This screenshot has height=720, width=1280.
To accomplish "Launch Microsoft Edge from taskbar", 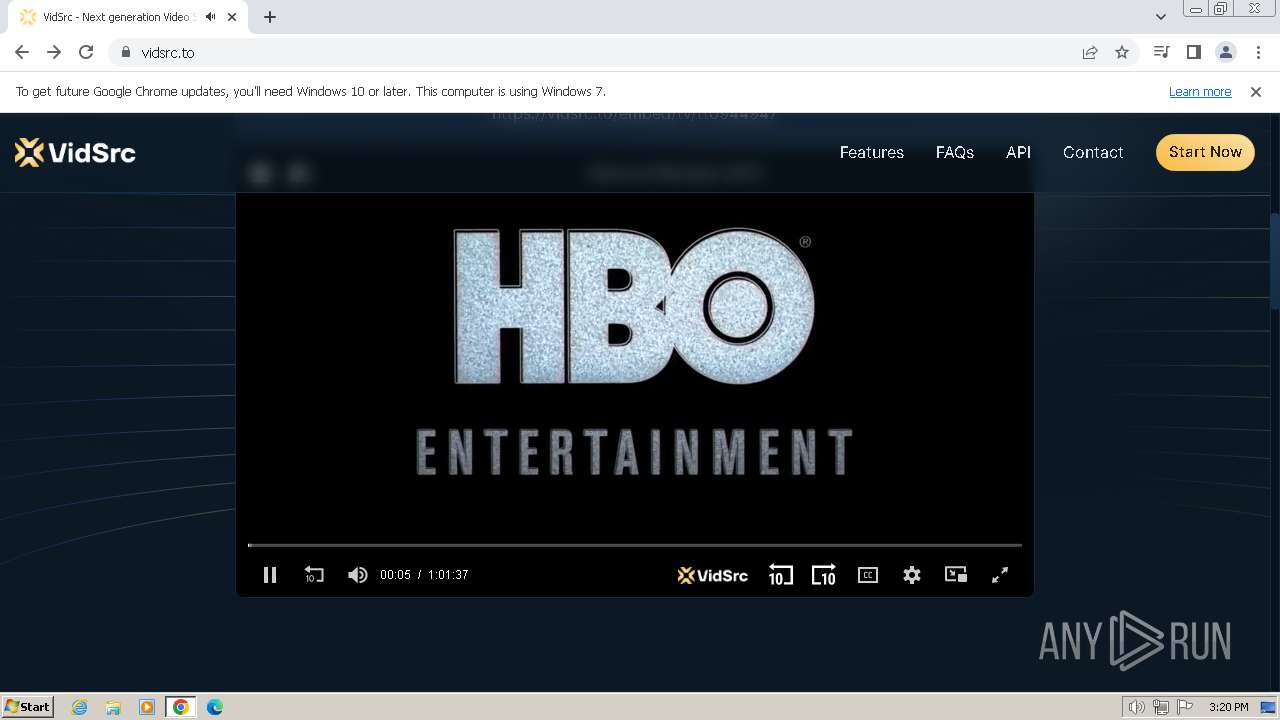I will tap(215, 707).
